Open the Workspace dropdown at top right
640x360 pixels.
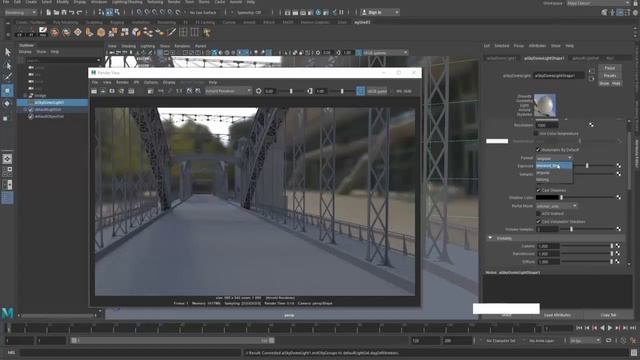click(x=598, y=3)
